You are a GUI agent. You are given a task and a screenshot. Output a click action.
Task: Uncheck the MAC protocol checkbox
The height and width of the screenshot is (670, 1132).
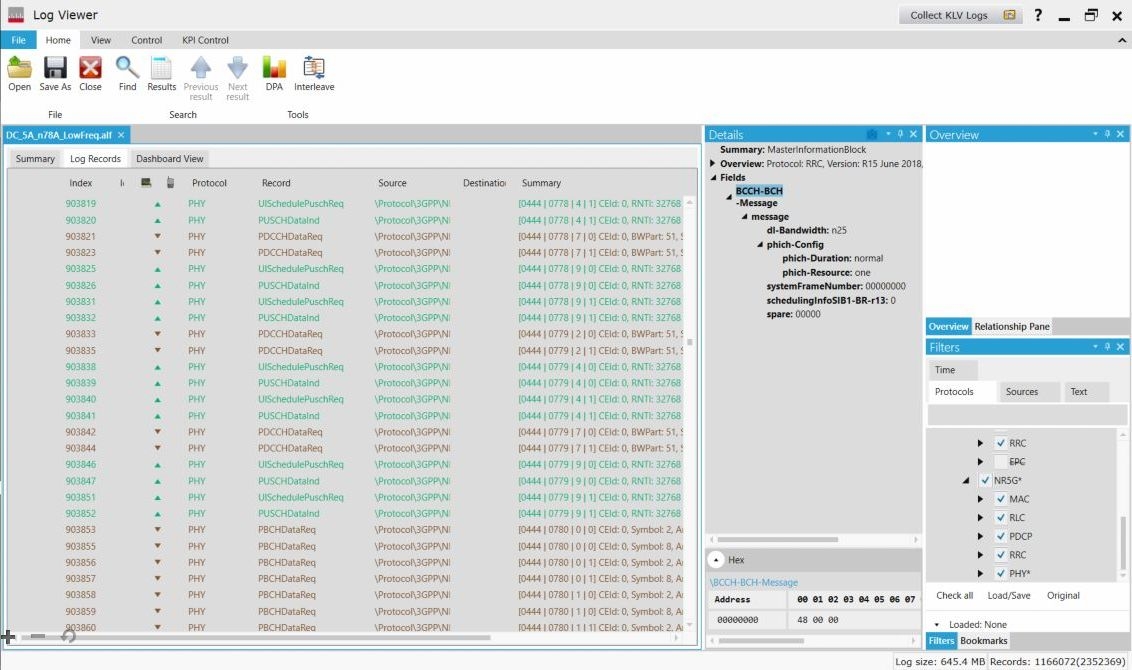click(x=1000, y=499)
